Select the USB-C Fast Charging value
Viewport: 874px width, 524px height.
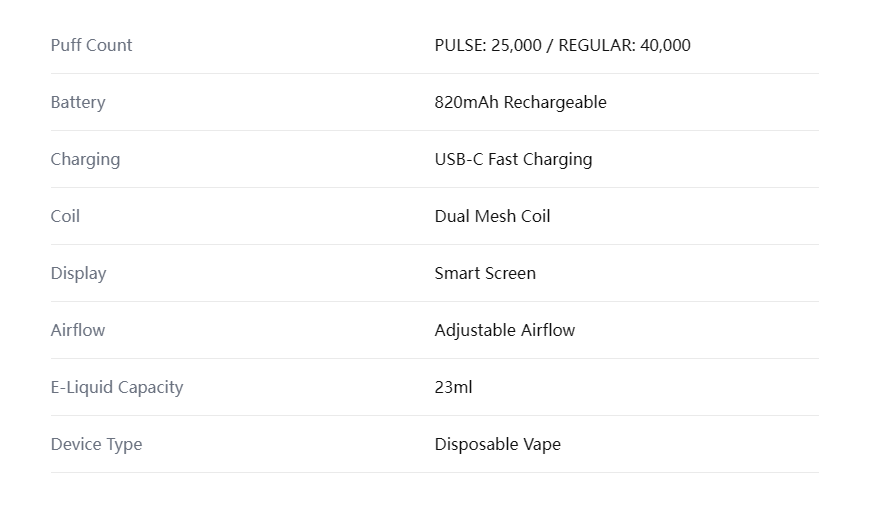point(513,159)
